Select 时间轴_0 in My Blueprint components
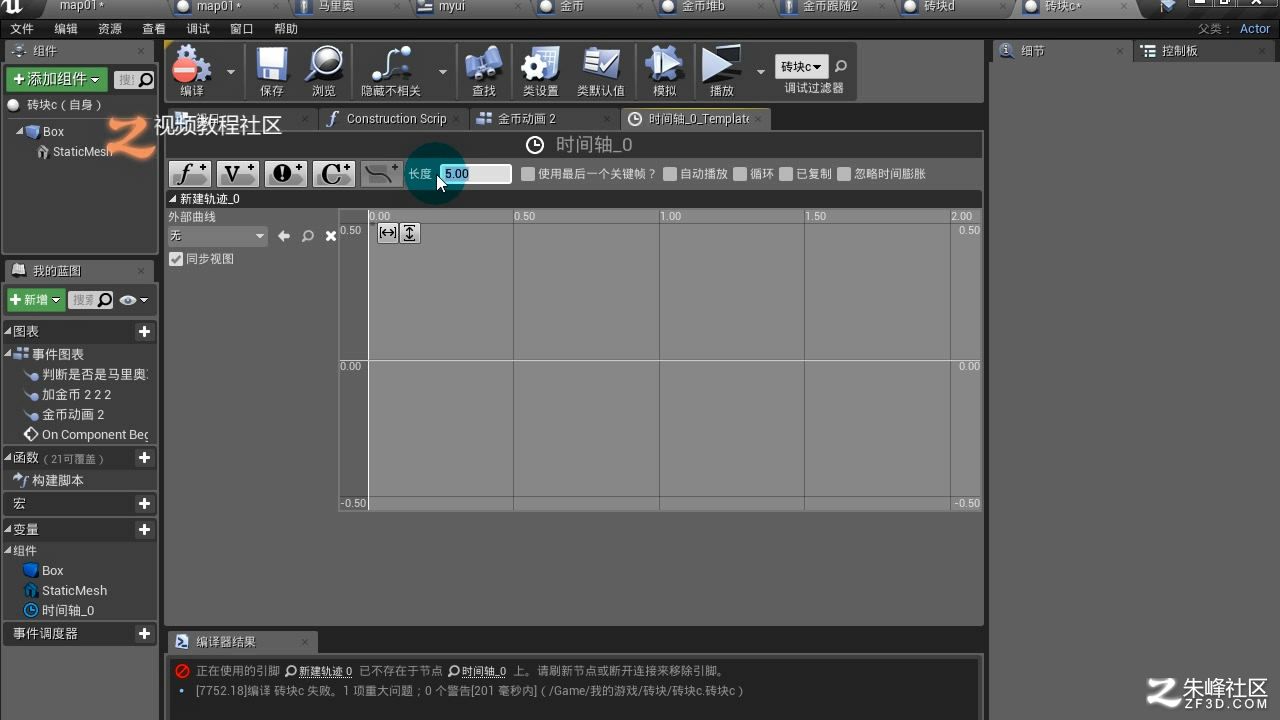The height and width of the screenshot is (720, 1280). pos(68,610)
